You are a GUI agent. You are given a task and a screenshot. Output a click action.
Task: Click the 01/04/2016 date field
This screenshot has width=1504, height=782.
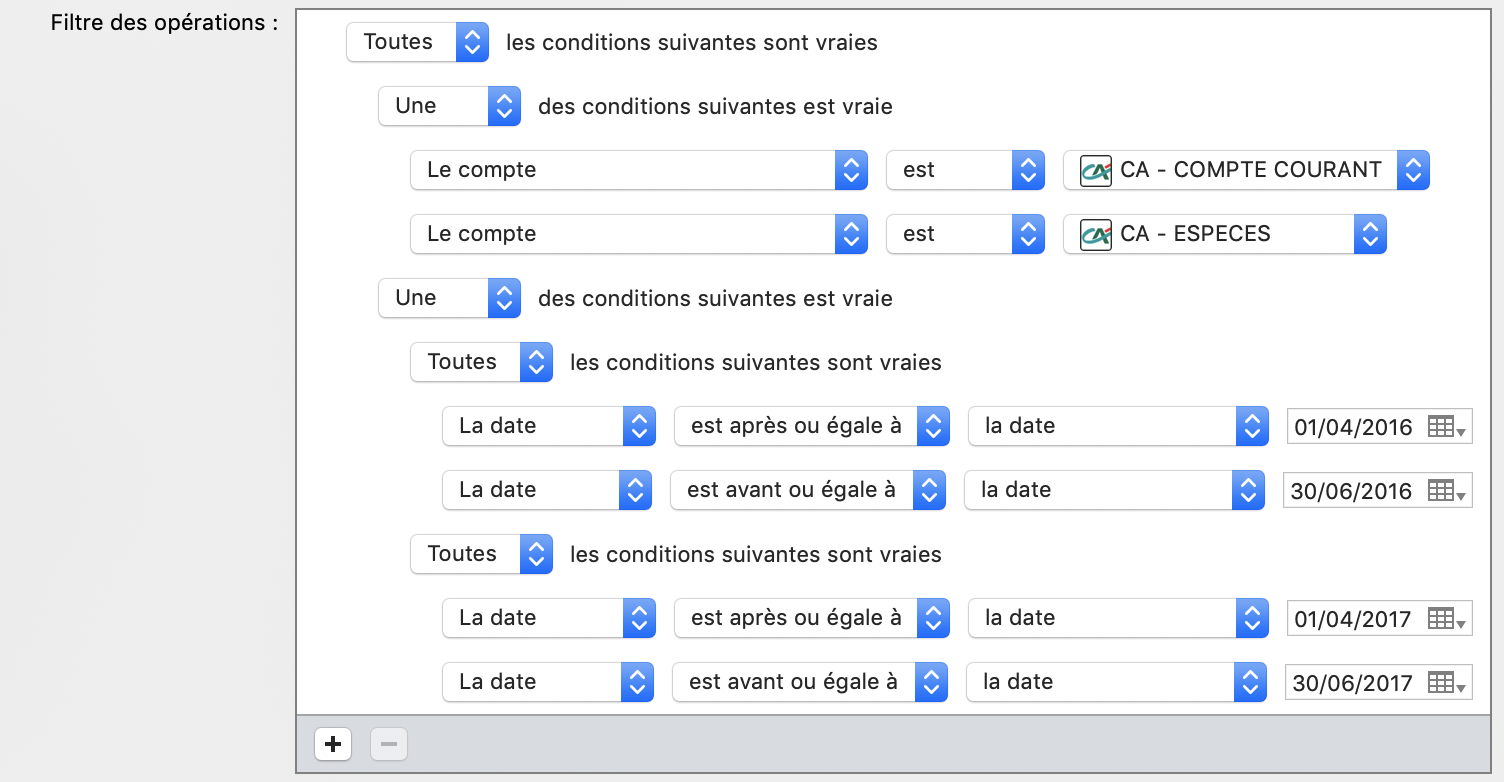pyautogui.click(x=1353, y=427)
